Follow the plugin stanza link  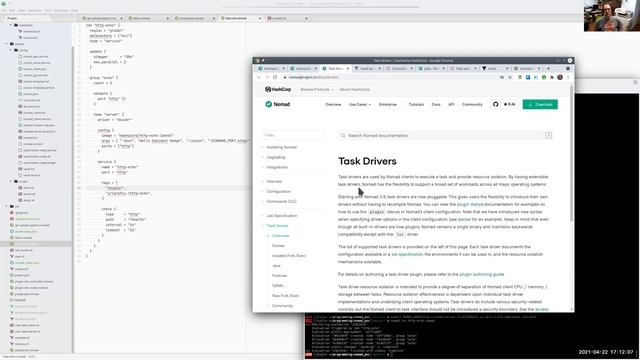pos(470,204)
